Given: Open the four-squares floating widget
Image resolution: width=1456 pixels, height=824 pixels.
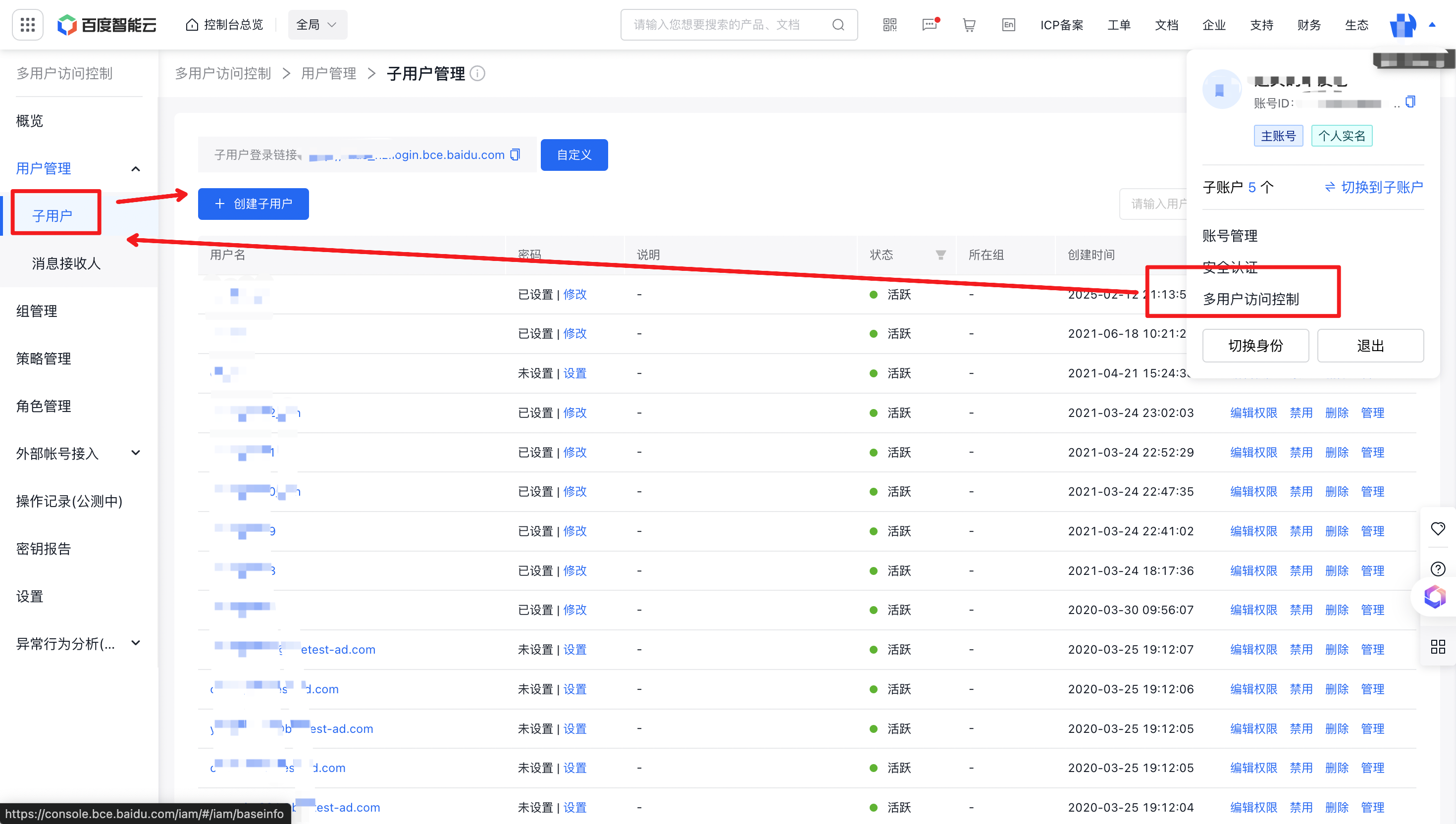Looking at the screenshot, I should (1437, 646).
